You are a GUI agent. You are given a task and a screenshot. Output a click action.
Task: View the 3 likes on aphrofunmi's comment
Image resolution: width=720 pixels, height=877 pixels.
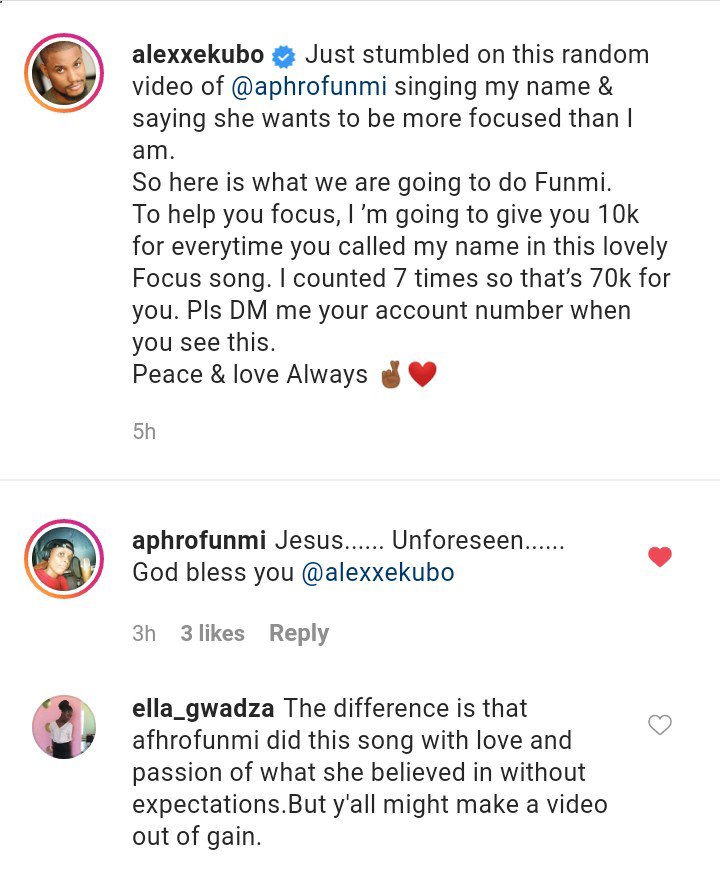pos(212,633)
